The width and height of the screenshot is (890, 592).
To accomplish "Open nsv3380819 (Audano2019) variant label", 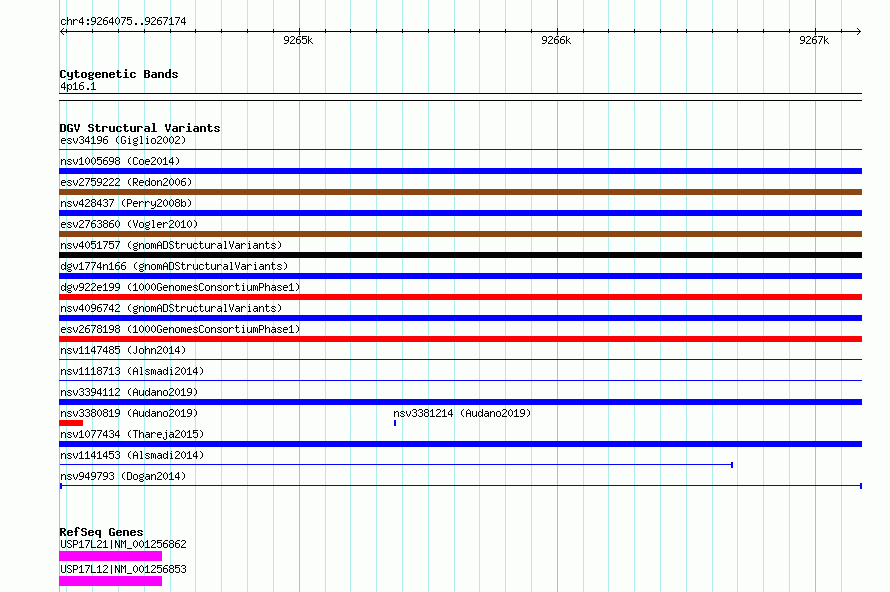I will 129,413.
